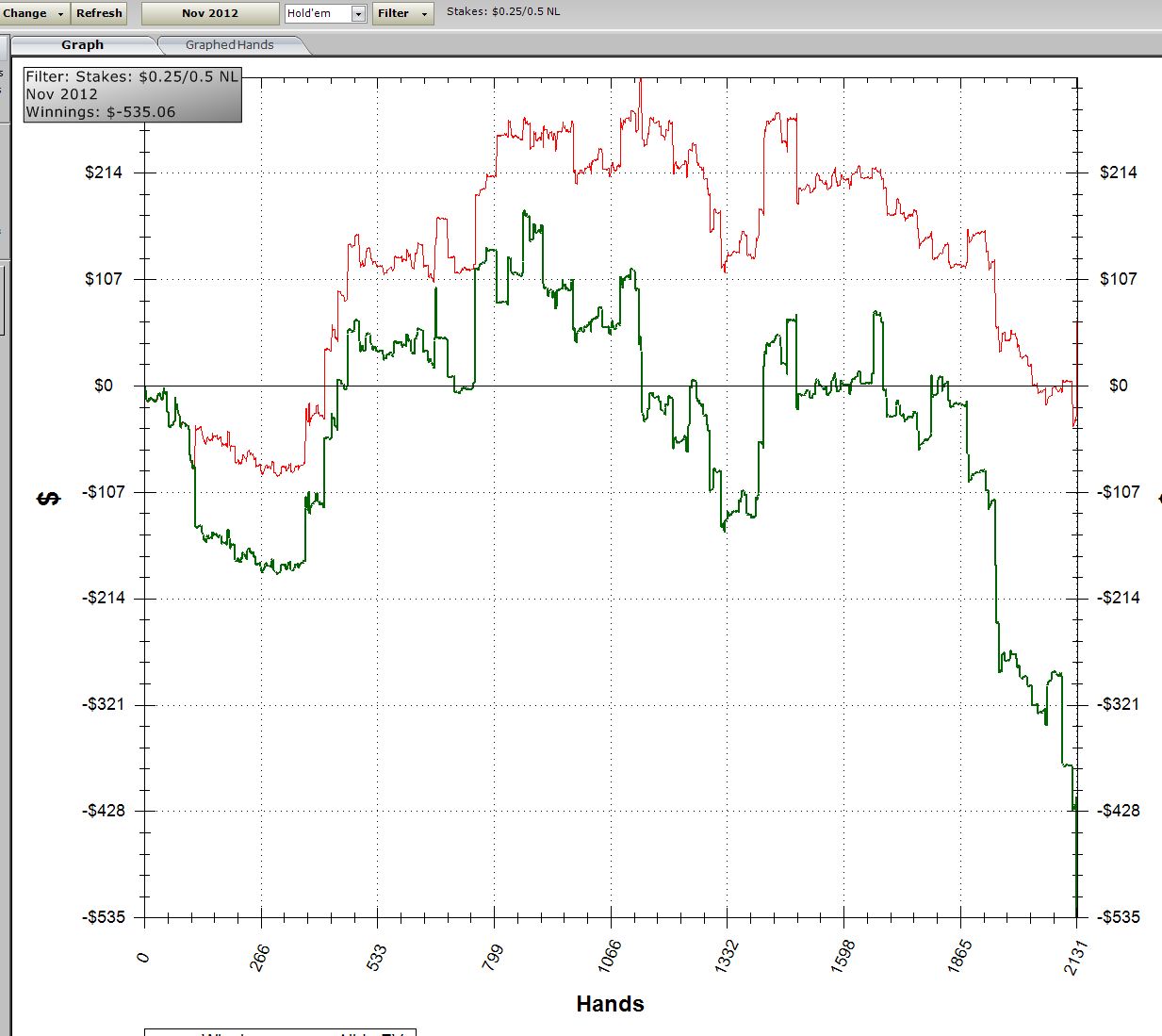Click the Change button in the toolbar
This screenshot has height=1036, width=1162.
[x=25, y=13]
